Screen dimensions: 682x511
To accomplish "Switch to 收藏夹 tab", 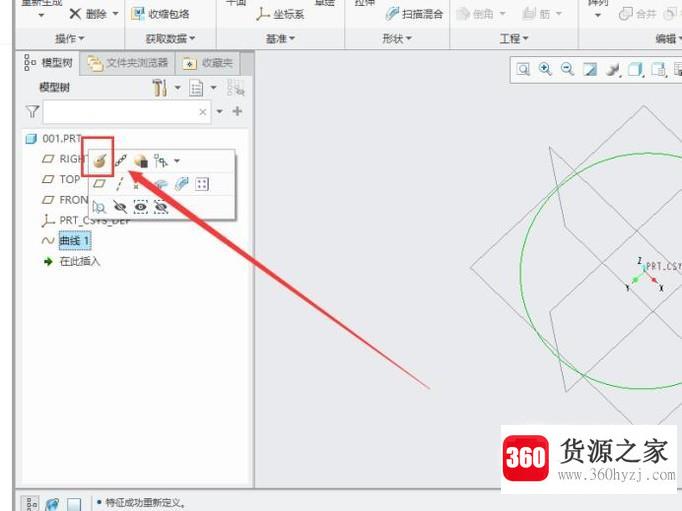I will [207, 63].
